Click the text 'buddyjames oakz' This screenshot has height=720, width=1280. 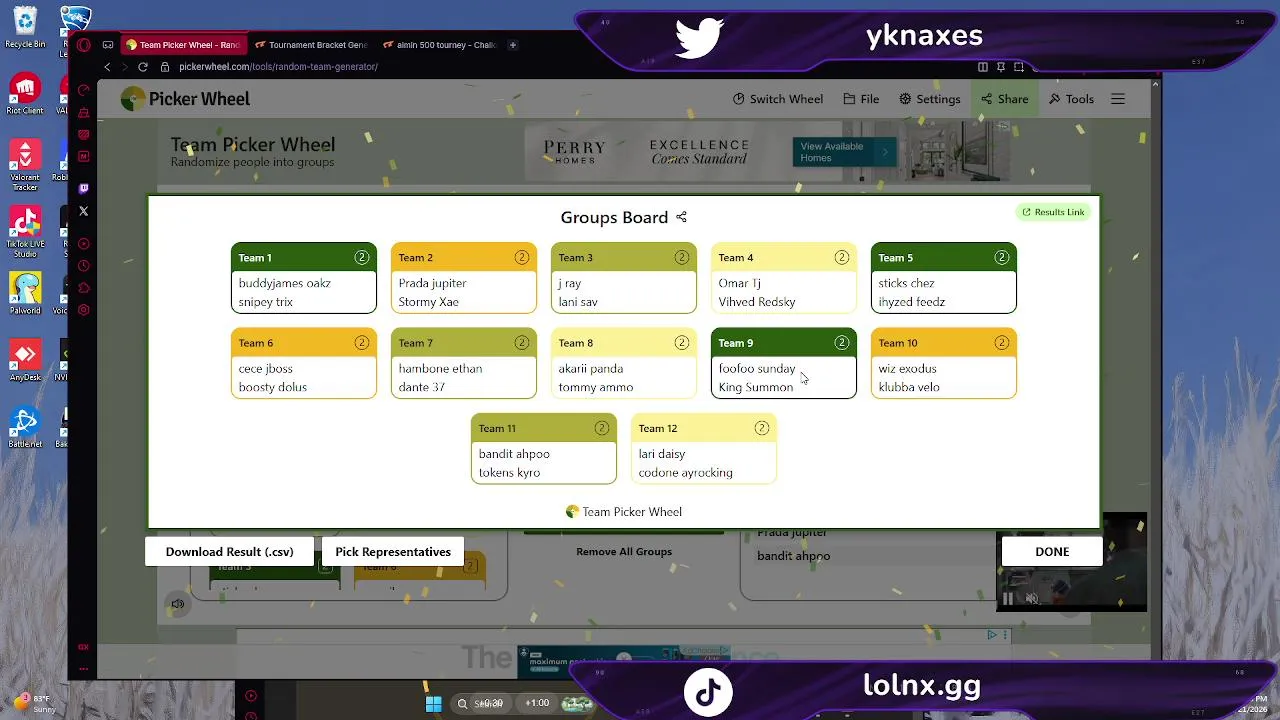click(x=284, y=283)
